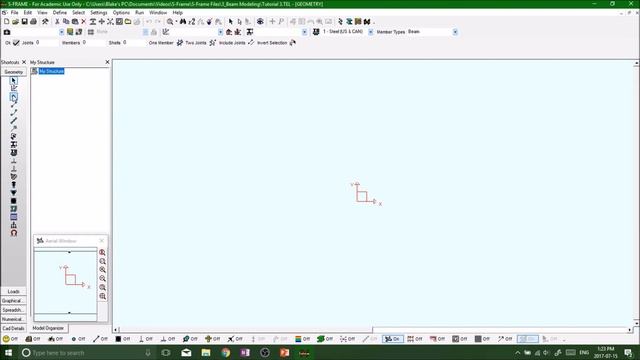The width and height of the screenshot is (640, 360).
Task: Click the Open folder toolbar icon
Action: pos(16,22)
